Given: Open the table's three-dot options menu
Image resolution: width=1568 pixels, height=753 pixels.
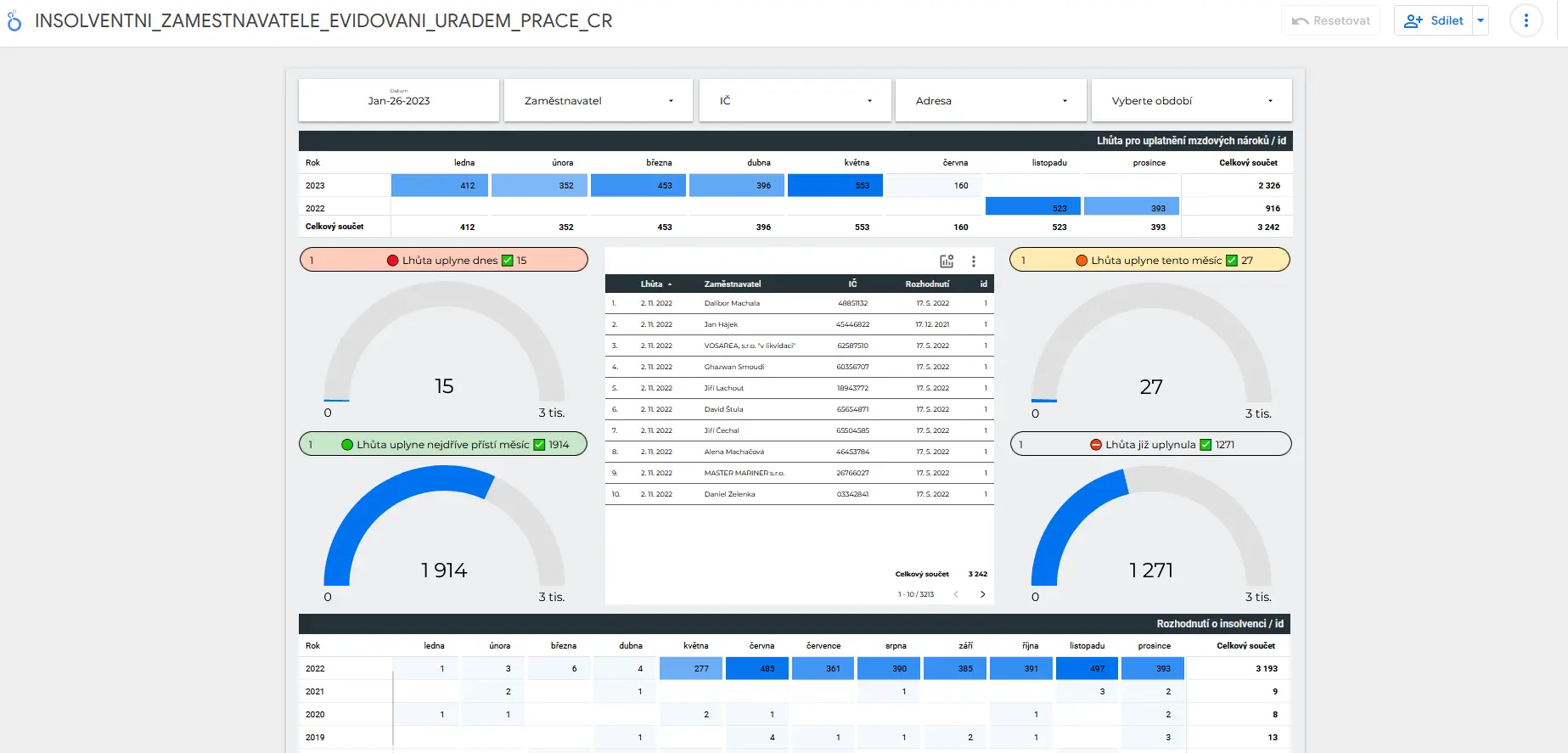Looking at the screenshot, I should [x=974, y=261].
